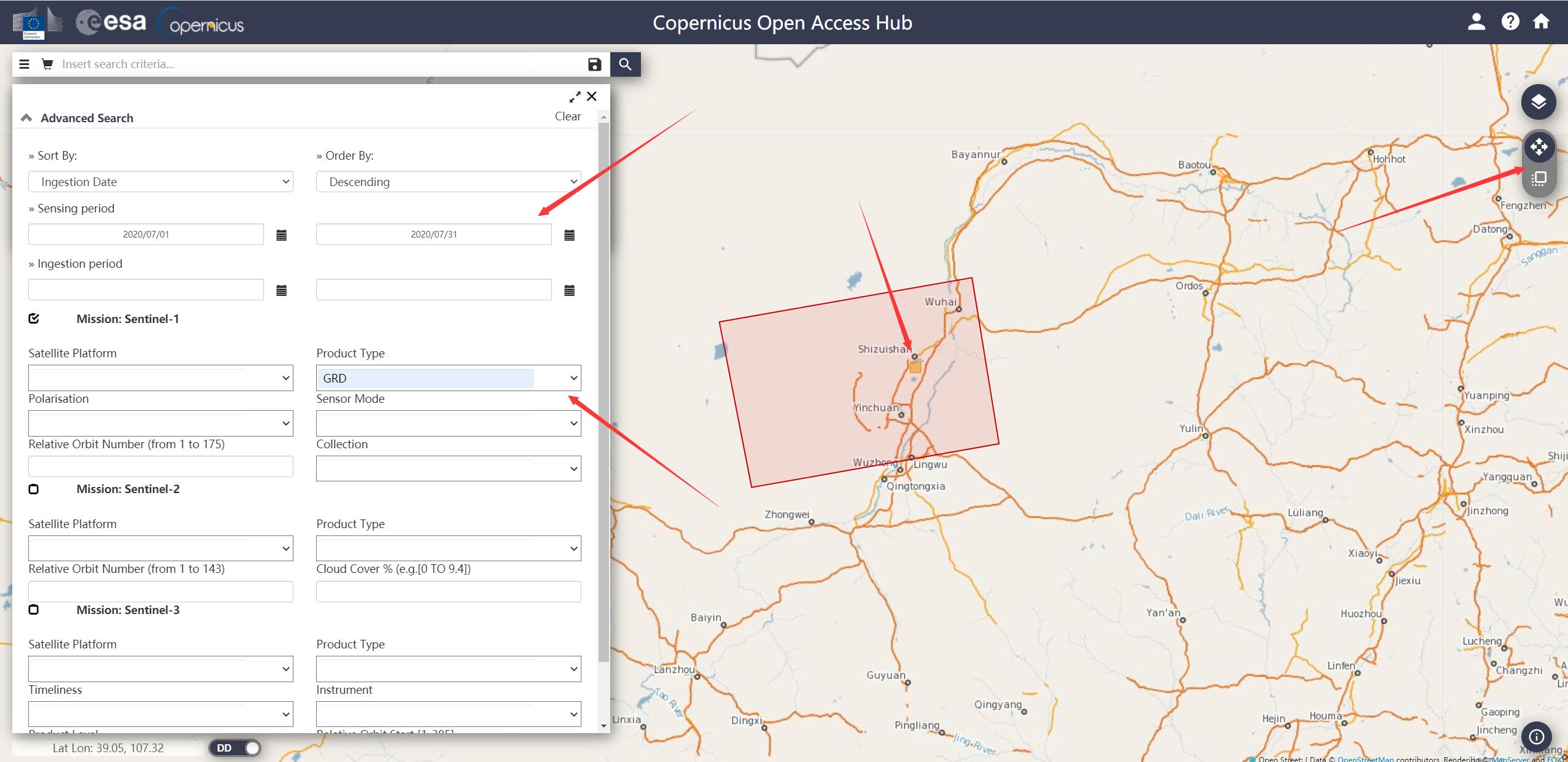Open Sentinel-2 Satellite Platform dropdown
This screenshot has height=762, width=1568.
coord(161,548)
